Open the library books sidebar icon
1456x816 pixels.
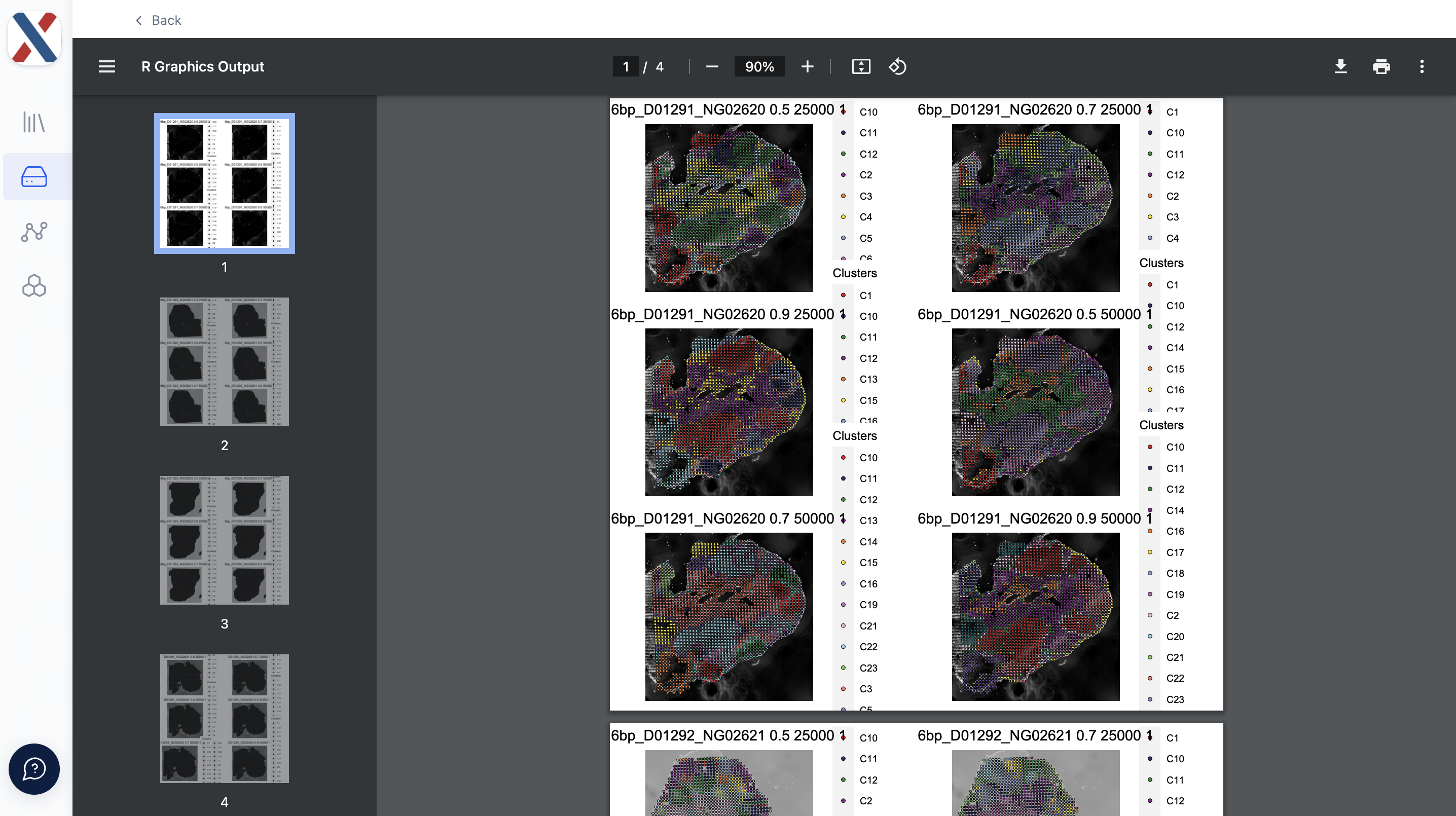tap(34, 122)
